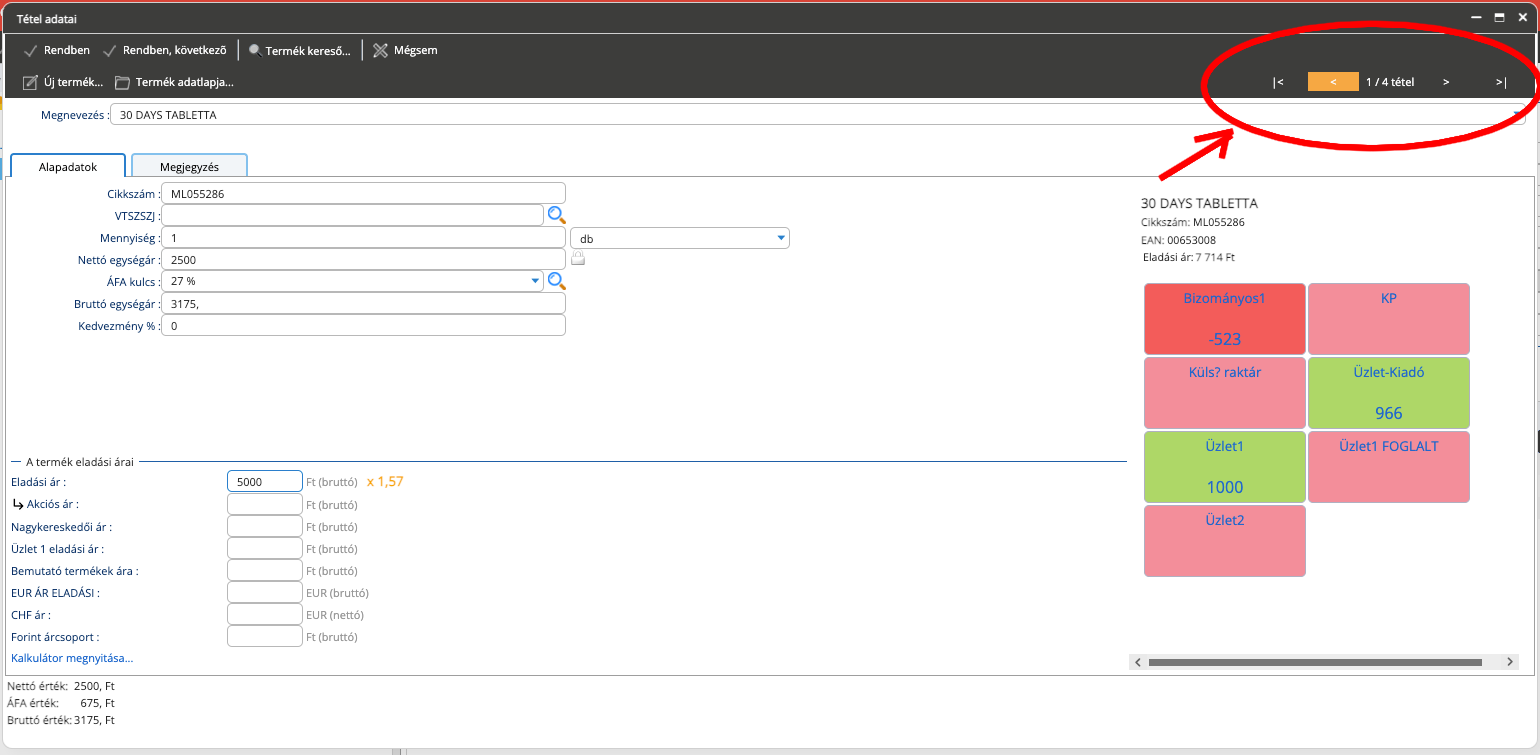
Task: Click the CHF ár field
Action: pyautogui.click(x=265, y=614)
